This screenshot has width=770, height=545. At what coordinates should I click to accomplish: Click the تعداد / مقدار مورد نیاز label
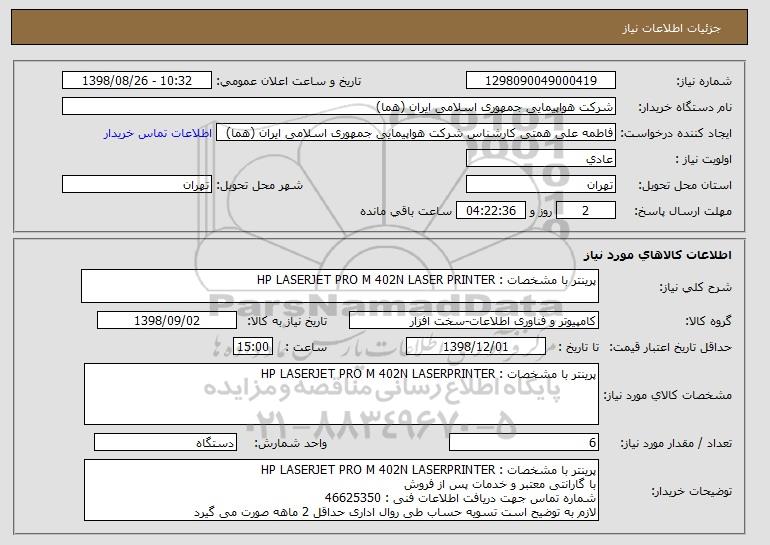676,443
